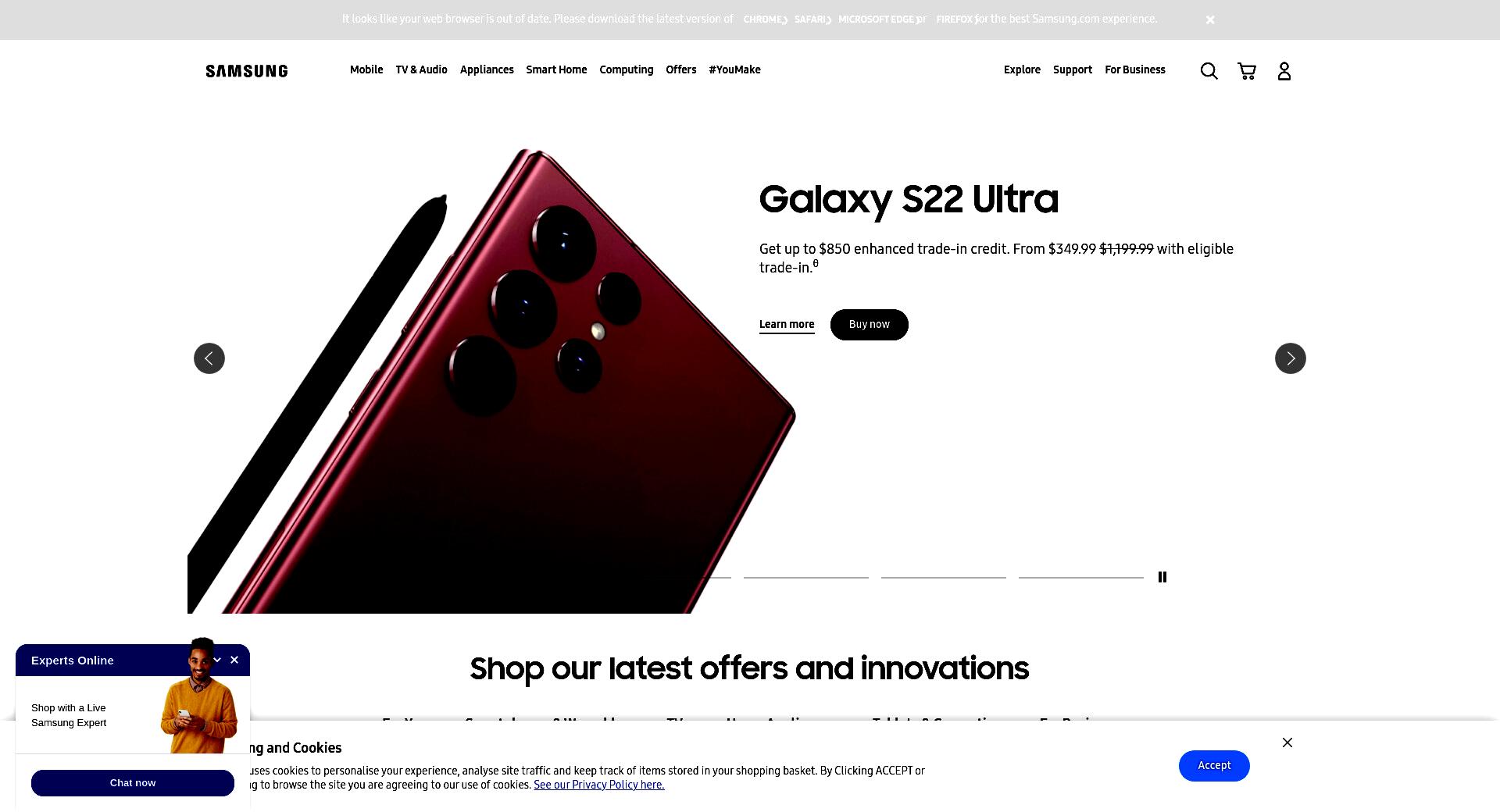Open the Mobile navigation menu
Screen dimensions: 1500x812
(x=366, y=69)
